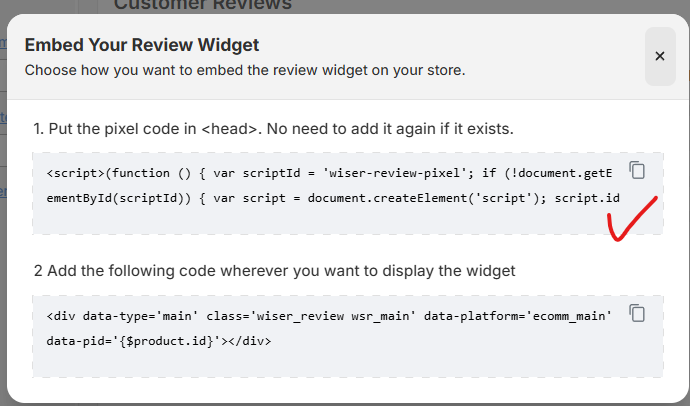Click step 1 'Put the pixel code' instruction

273,129
